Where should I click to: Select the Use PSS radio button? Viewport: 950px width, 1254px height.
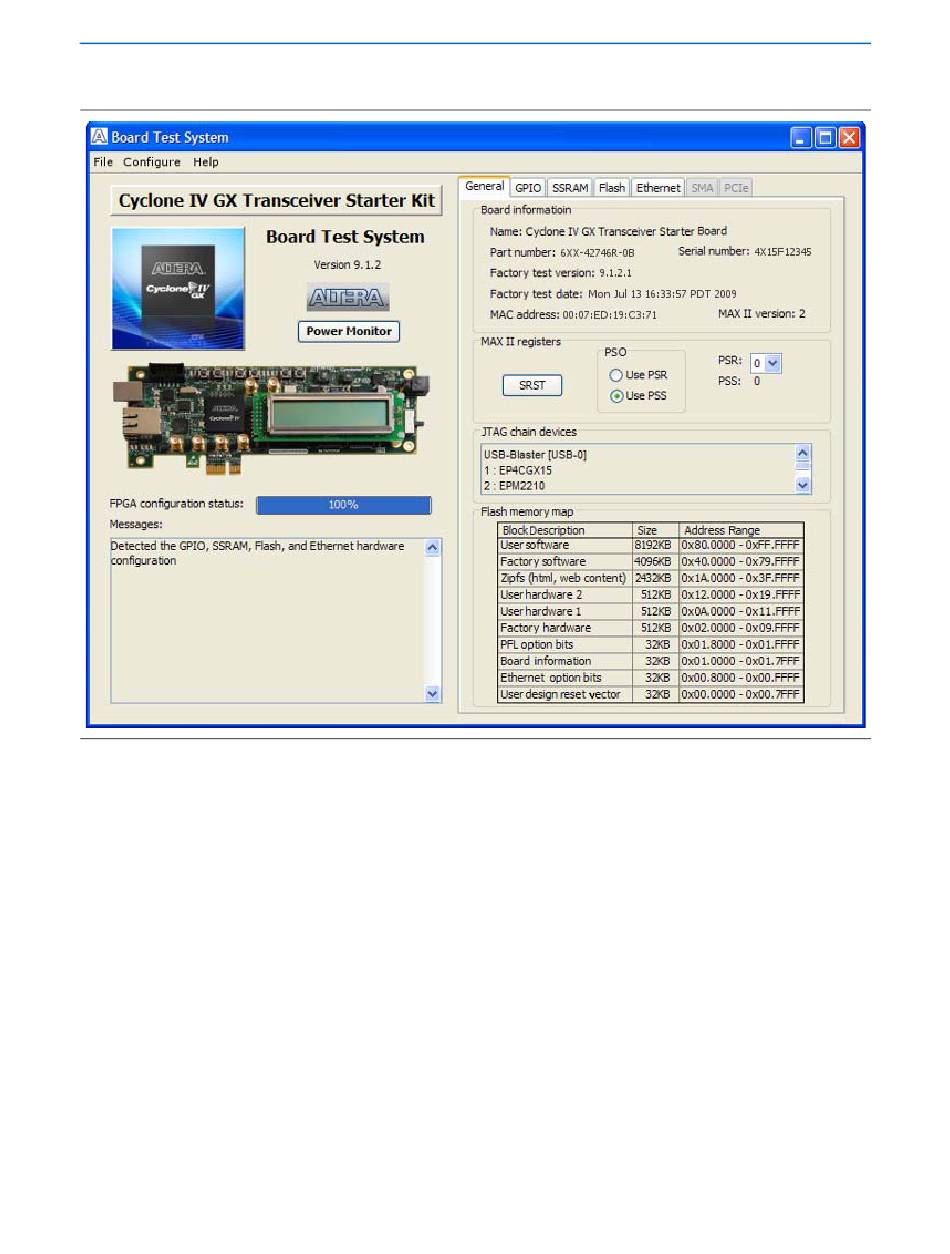point(616,396)
